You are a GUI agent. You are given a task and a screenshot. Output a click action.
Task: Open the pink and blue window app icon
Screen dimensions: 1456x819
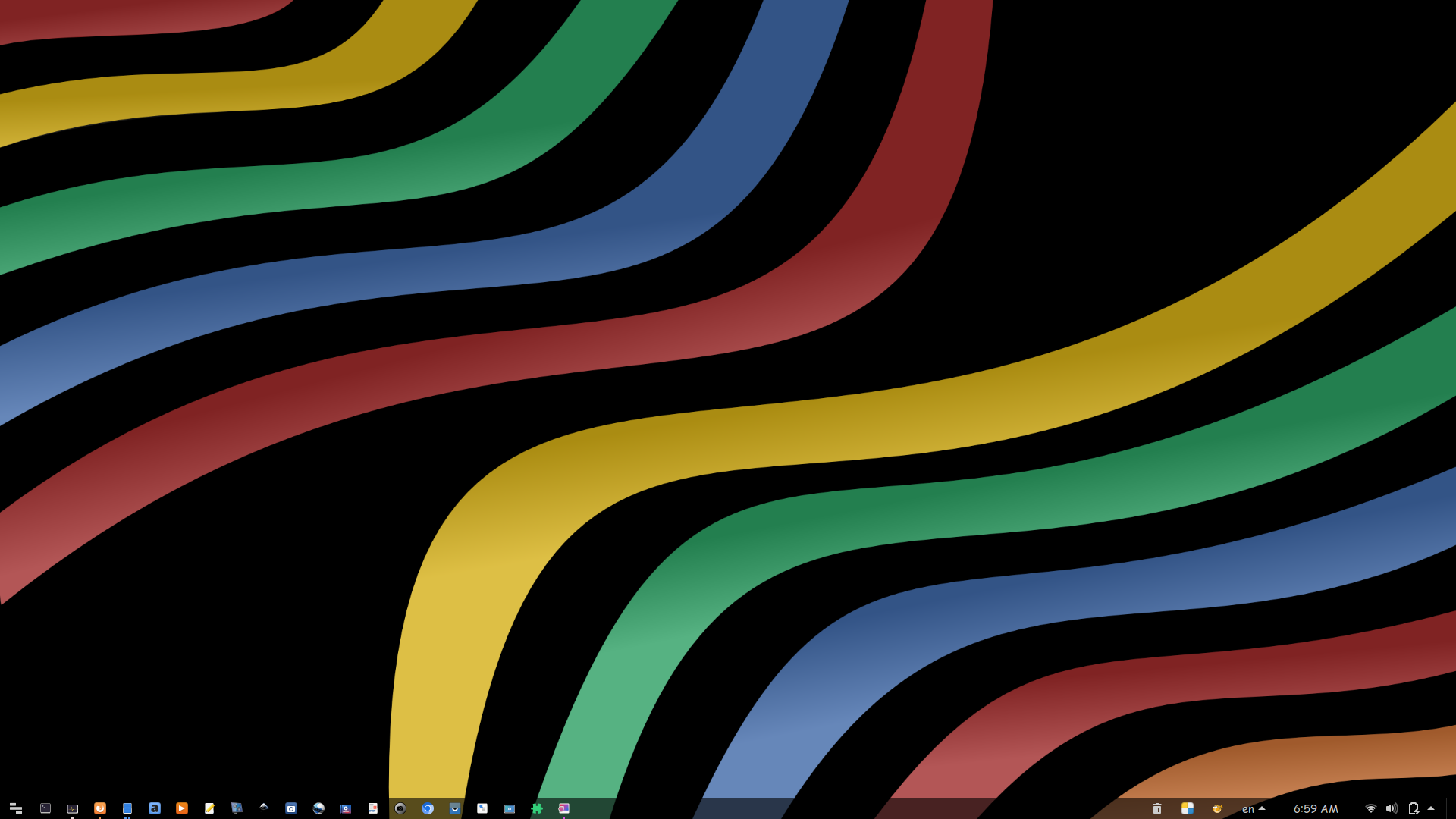564,808
